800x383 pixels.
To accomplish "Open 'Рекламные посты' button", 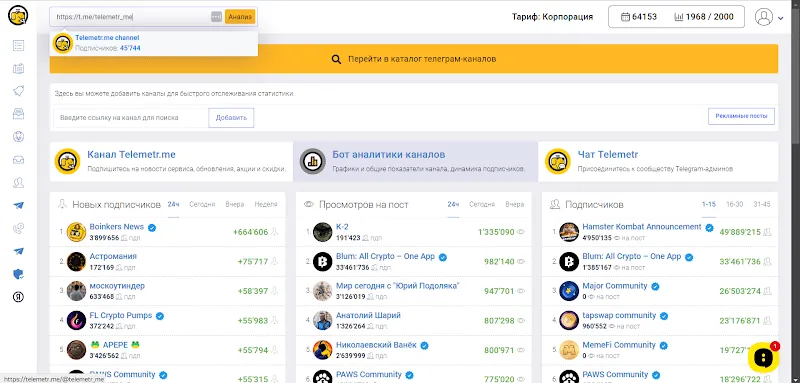I will pos(741,116).
